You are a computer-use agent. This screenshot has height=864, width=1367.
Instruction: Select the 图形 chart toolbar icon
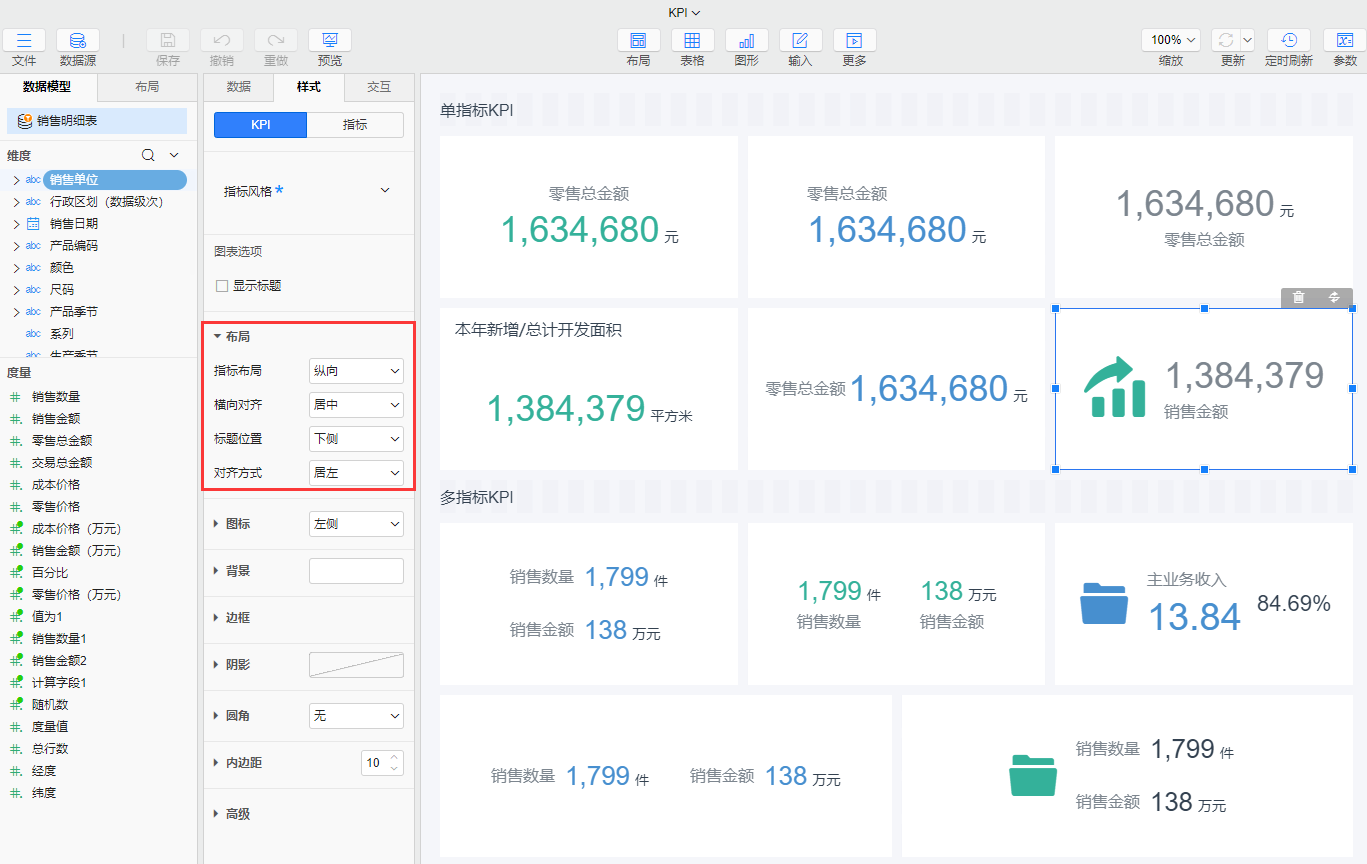[746, 40]
